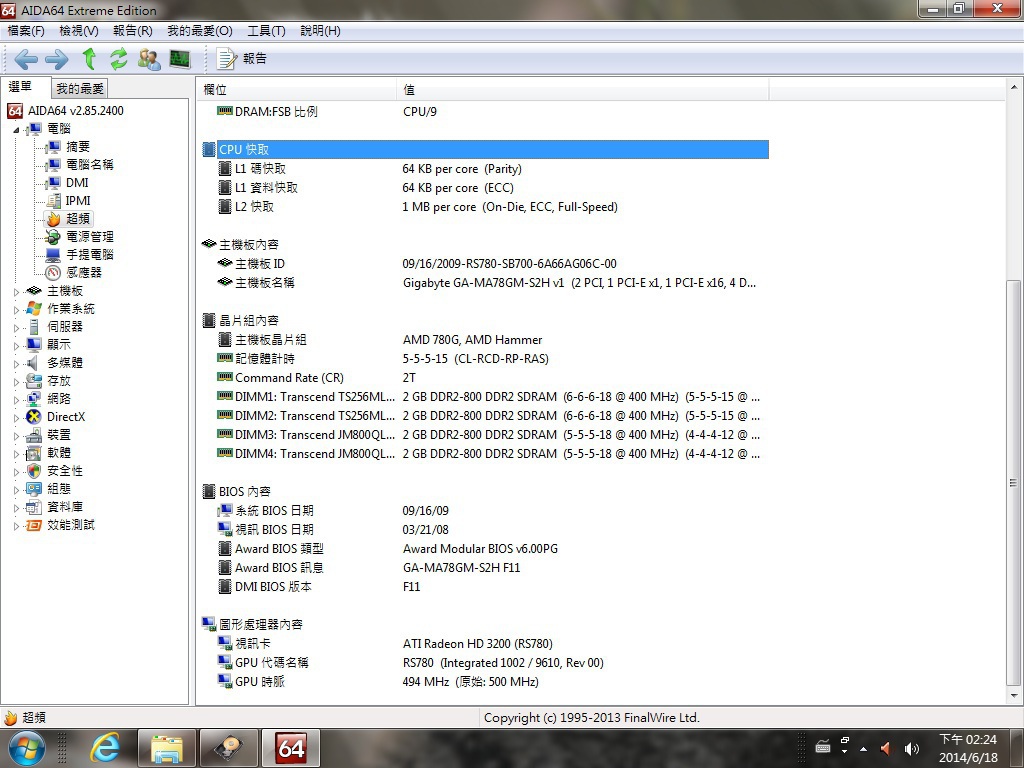The width and height of the screenshot is (1024, 768).
Task: Expand the 顯示 tree node
Action: tap(16, 345)
